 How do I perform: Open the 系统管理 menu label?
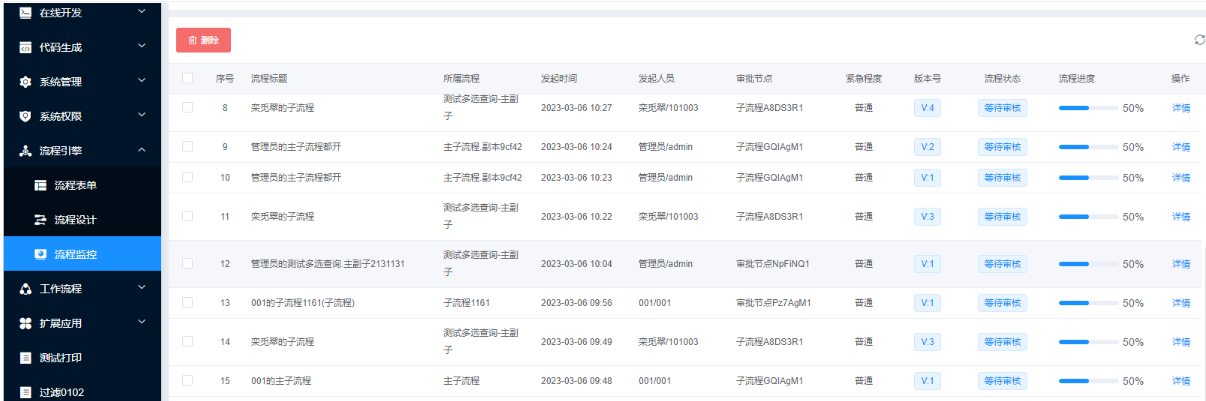61,82
